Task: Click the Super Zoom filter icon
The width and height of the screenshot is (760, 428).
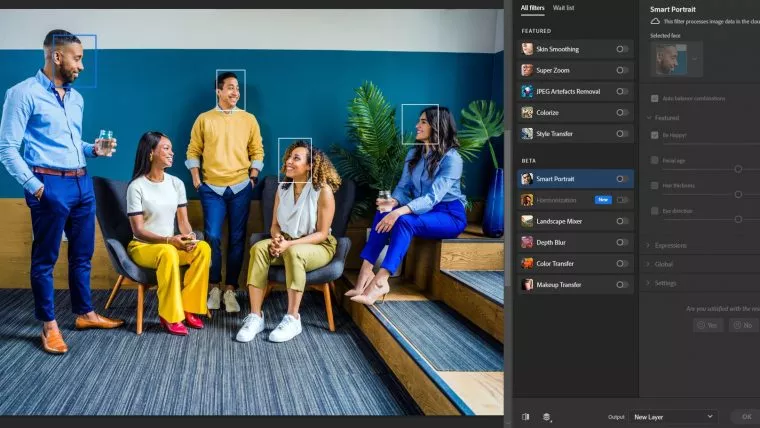Action: (527, 70)
